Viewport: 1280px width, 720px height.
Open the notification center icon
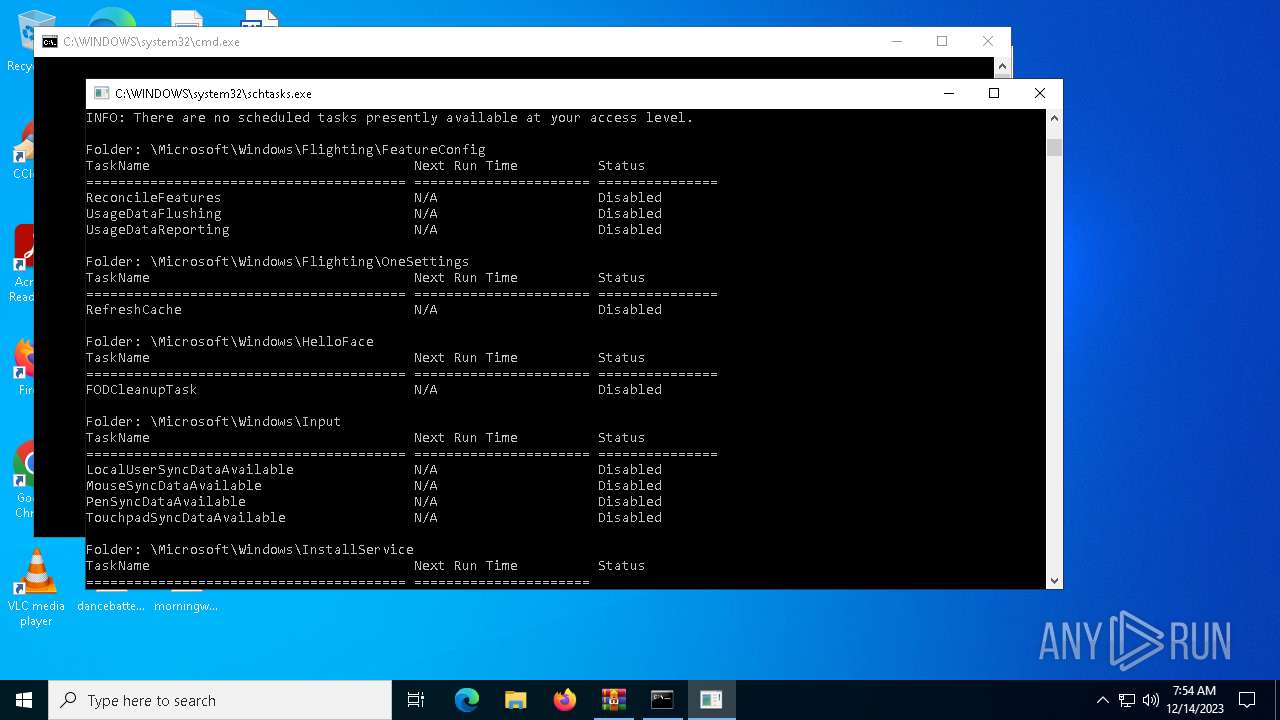coord(1247,700)
